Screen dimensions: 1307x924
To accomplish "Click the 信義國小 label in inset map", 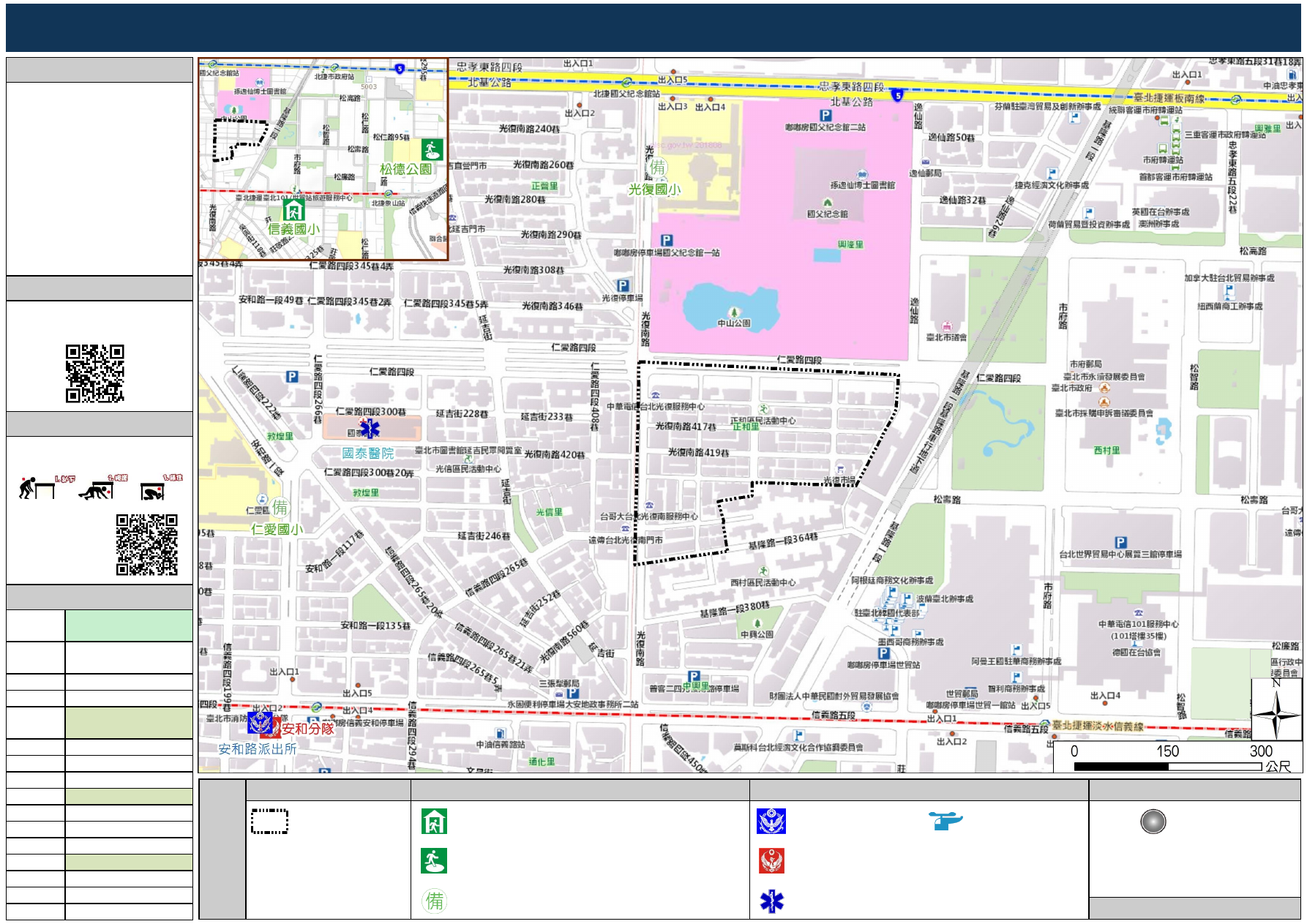I will pos(293,229).
